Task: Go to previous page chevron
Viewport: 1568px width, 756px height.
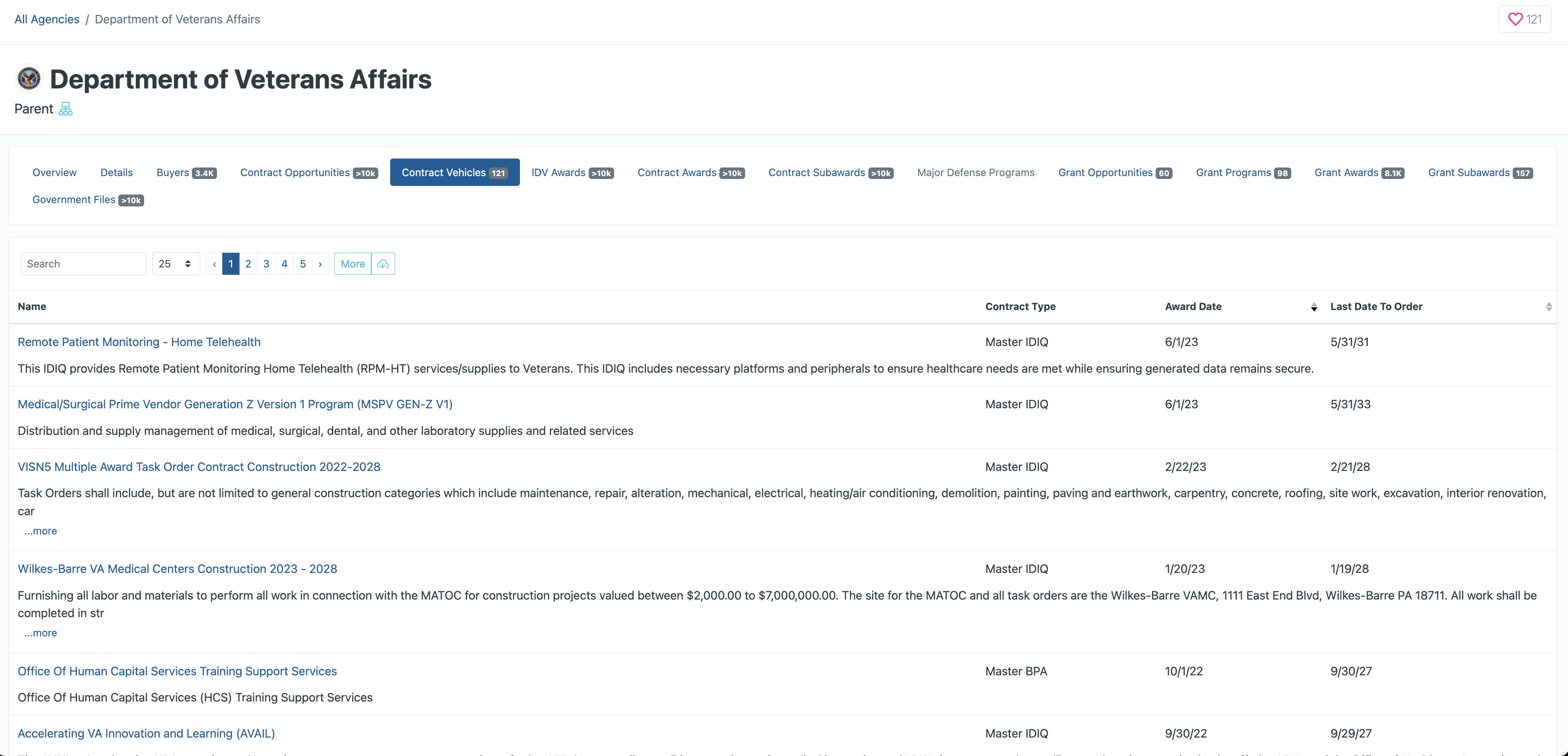Action: coord(214,264)
